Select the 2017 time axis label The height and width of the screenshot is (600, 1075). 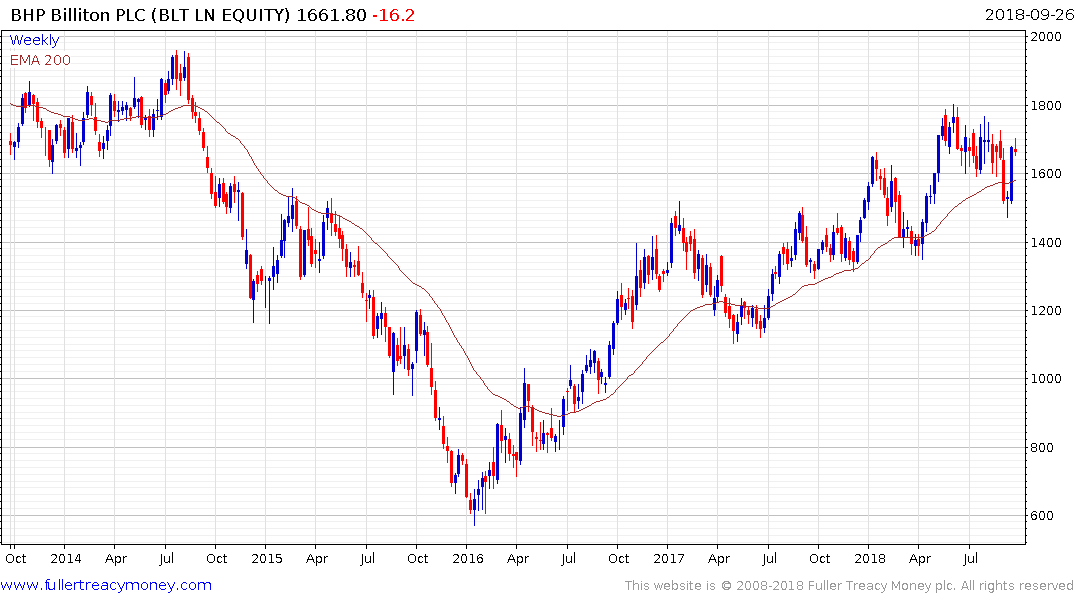click(668, 559)
